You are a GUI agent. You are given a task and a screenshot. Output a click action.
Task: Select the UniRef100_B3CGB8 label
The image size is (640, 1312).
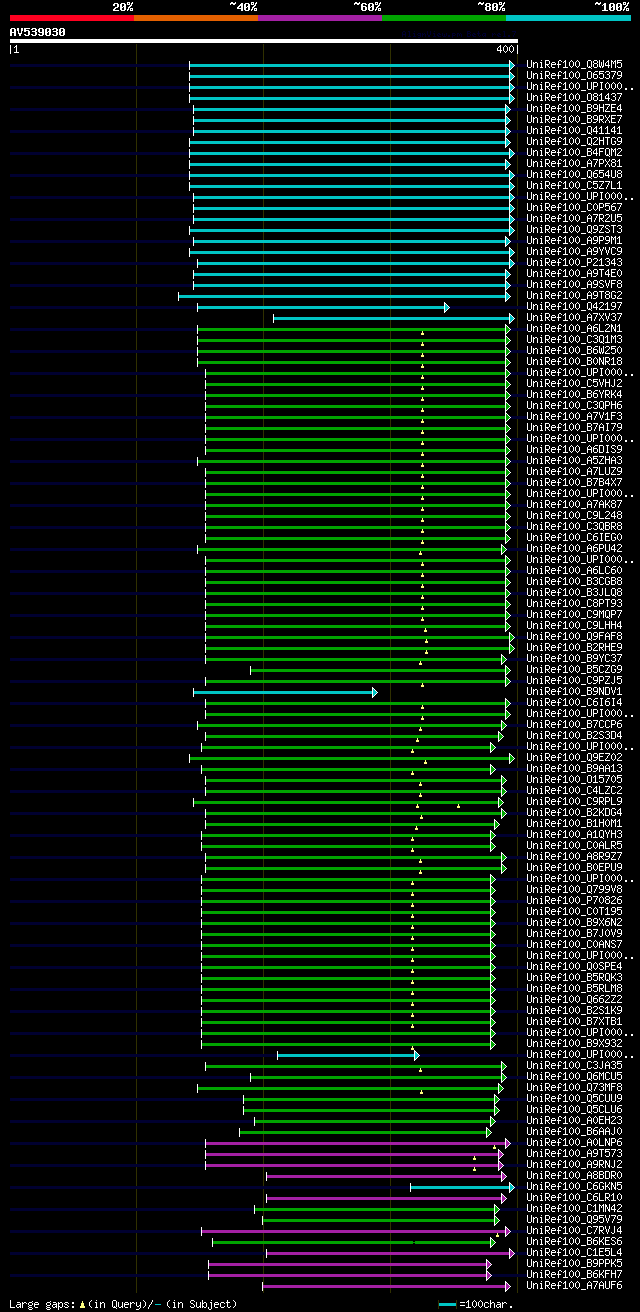pos(574,582)
